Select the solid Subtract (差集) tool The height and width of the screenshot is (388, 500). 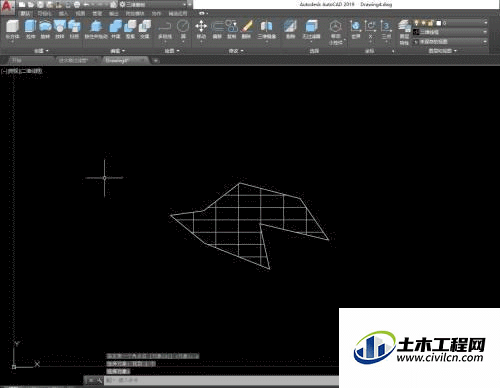click(130, 29)
